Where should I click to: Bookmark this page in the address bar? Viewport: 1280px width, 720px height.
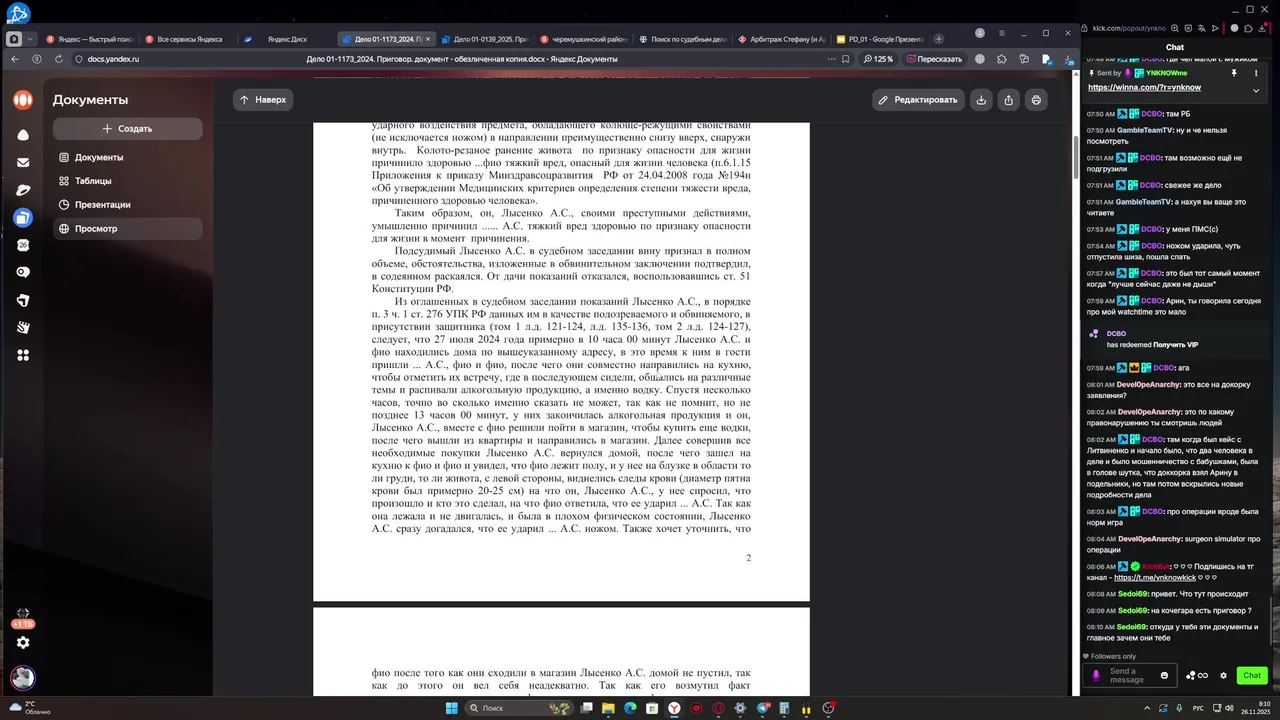pos(845,59)
